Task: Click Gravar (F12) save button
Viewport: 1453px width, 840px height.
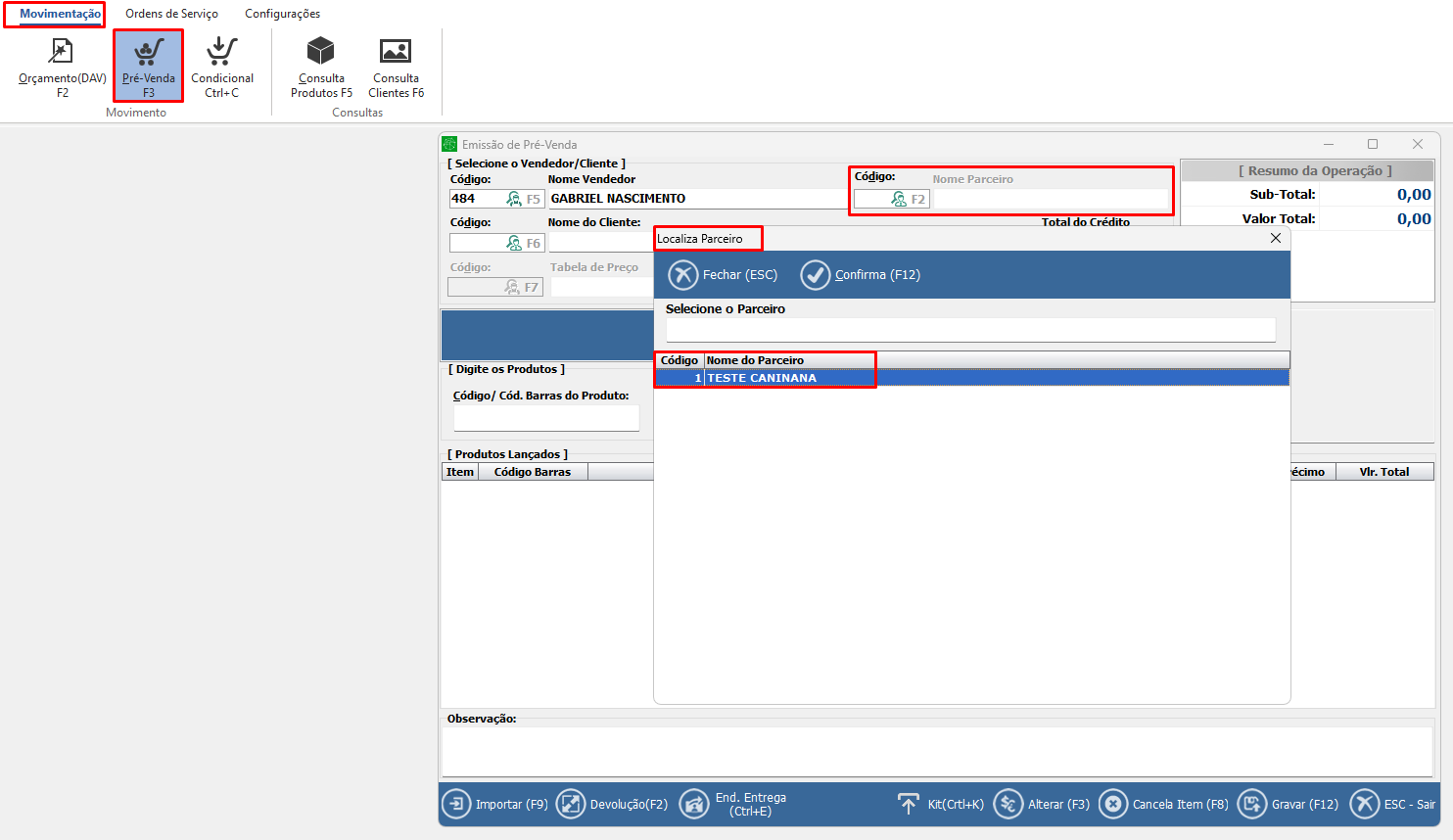Action: (x=1289, y=804)
